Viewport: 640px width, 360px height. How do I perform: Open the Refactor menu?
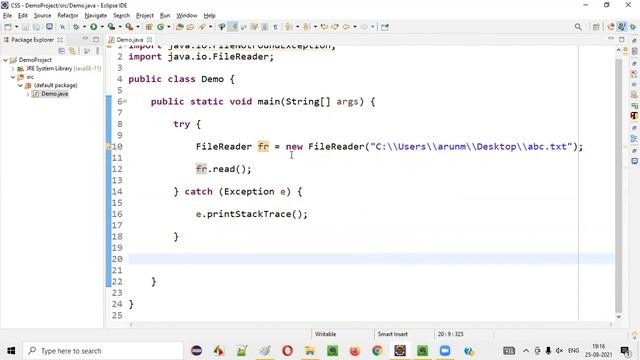tap(68, 16)
